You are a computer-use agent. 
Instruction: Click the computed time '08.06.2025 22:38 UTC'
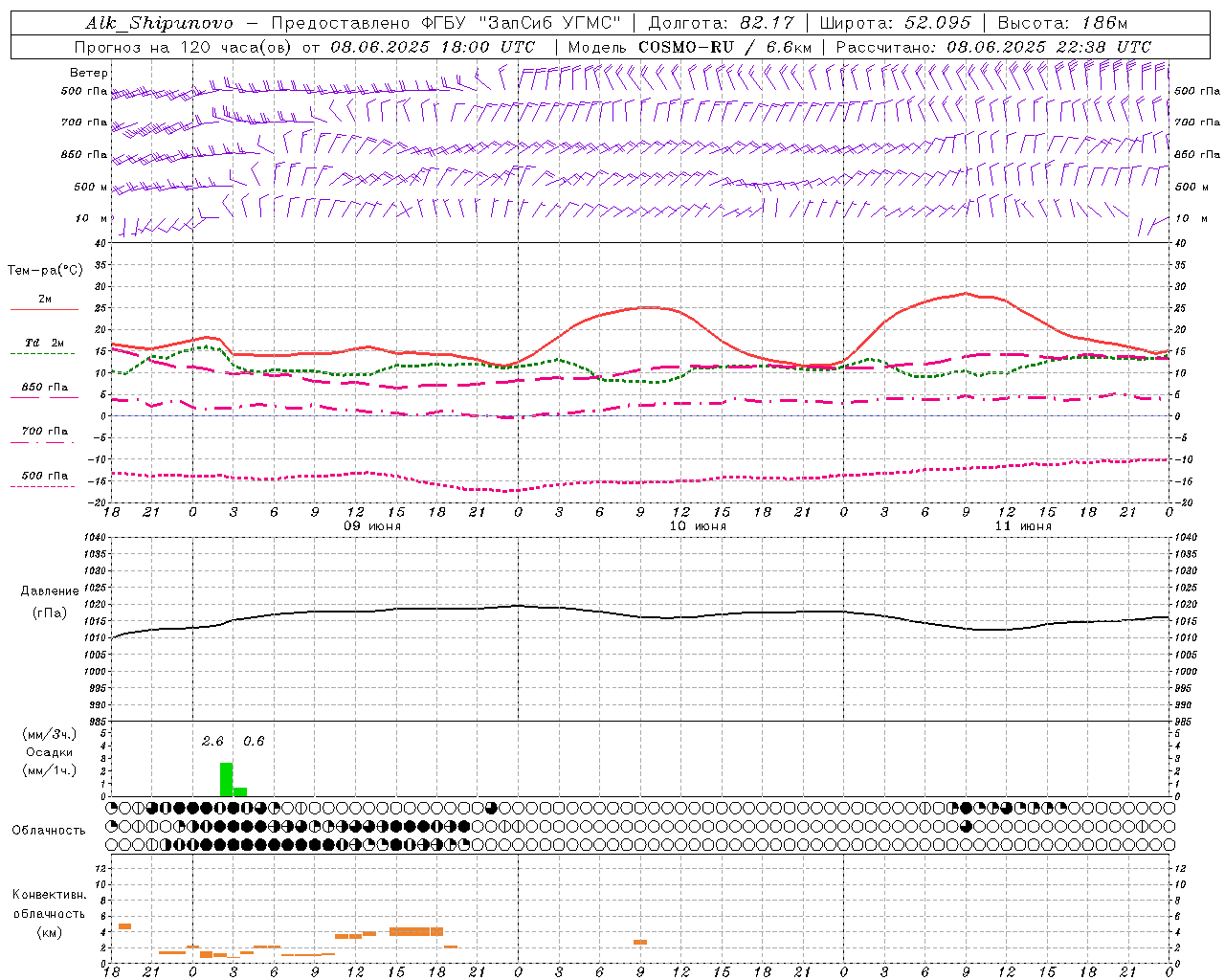pos(1049,47)
